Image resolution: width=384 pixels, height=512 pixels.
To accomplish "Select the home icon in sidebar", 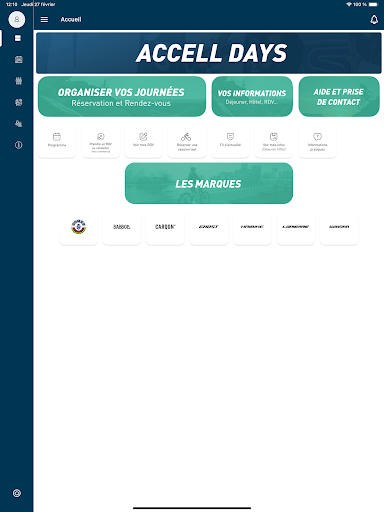I will pos(18,38).
